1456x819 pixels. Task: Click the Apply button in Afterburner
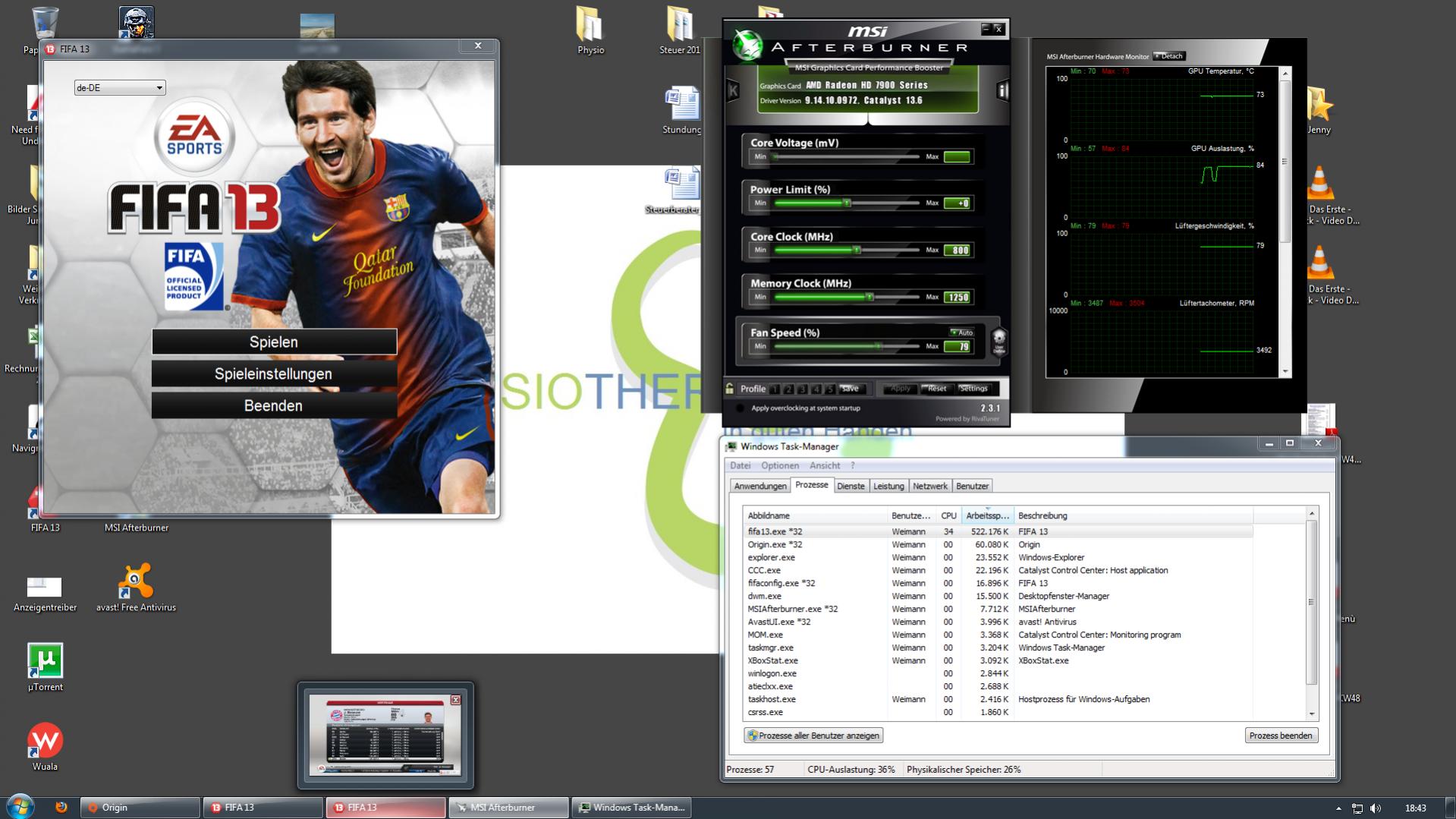900,389
